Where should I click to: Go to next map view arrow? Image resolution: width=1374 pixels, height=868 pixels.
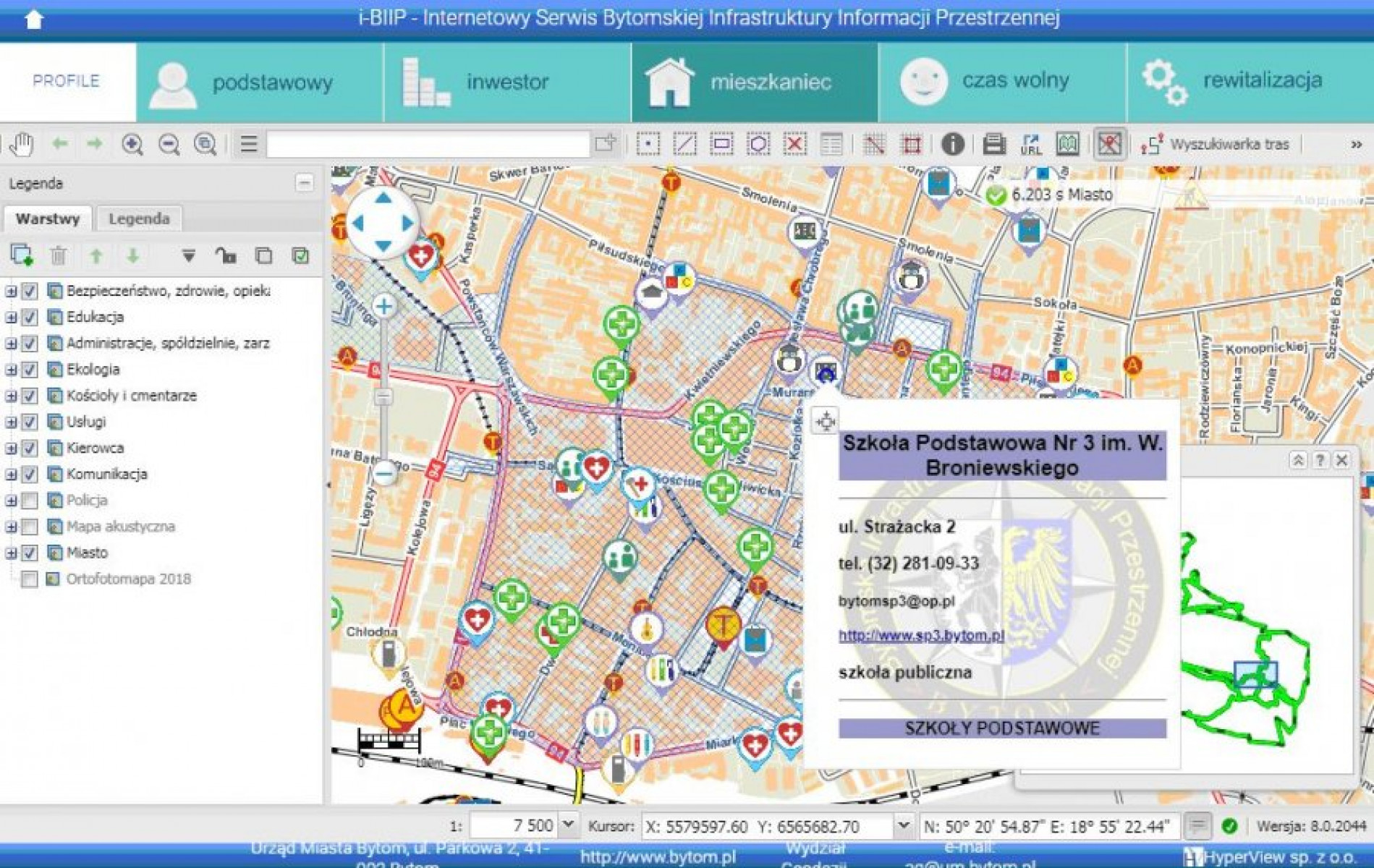tap(95, 144)
